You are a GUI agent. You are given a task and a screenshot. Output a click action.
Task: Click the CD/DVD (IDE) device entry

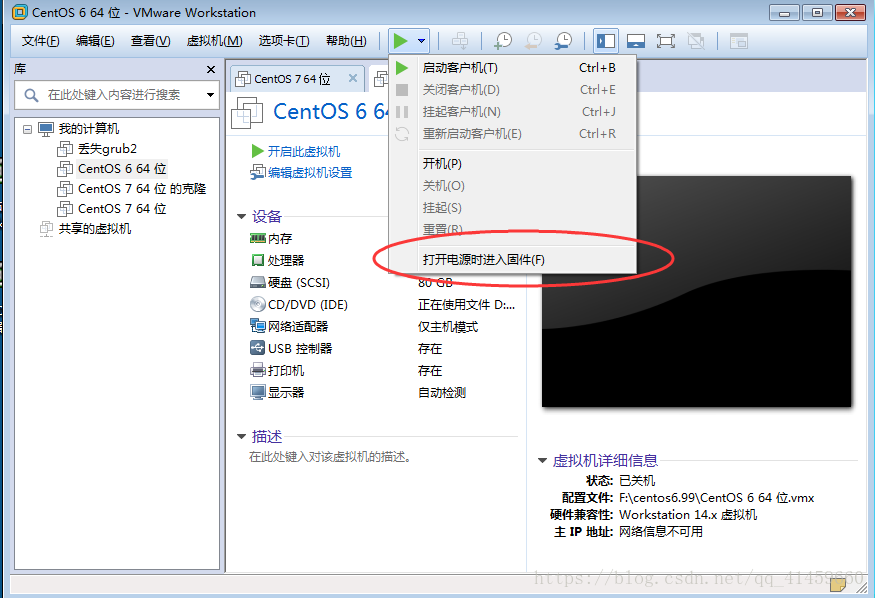click(299, 305)
